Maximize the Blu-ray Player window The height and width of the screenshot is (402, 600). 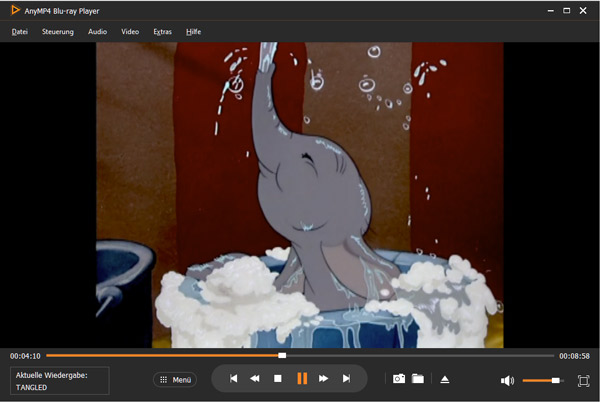[x=567, y=11]
